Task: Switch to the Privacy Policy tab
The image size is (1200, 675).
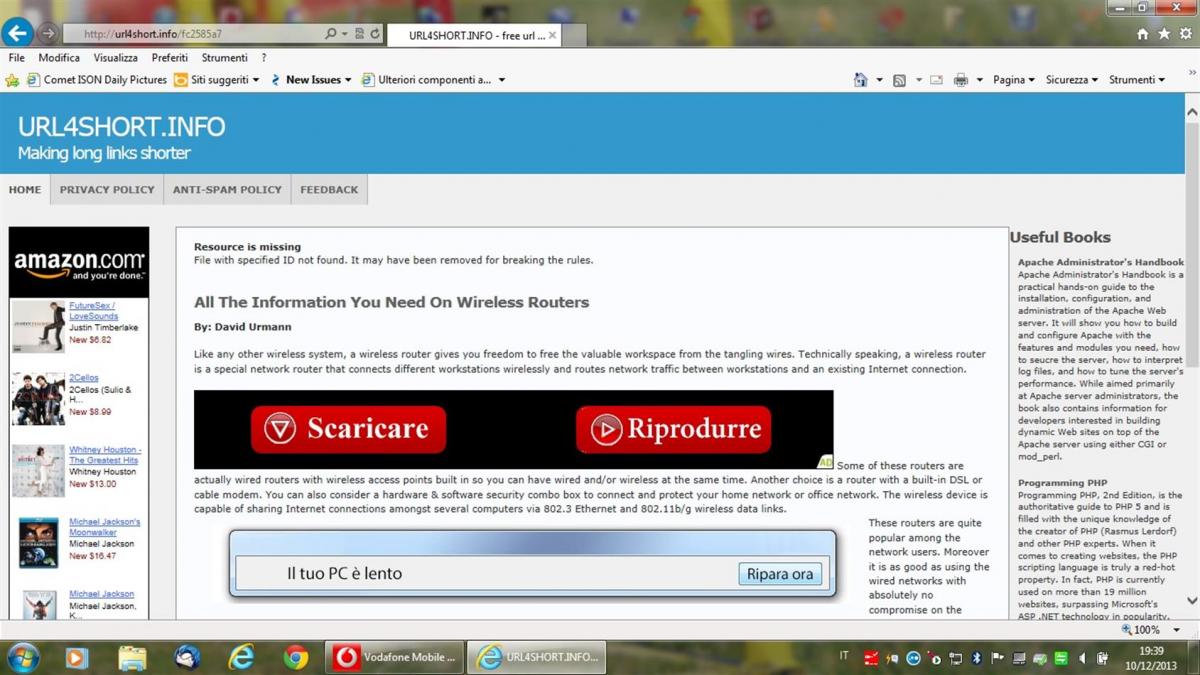Action: coord(107,189)
